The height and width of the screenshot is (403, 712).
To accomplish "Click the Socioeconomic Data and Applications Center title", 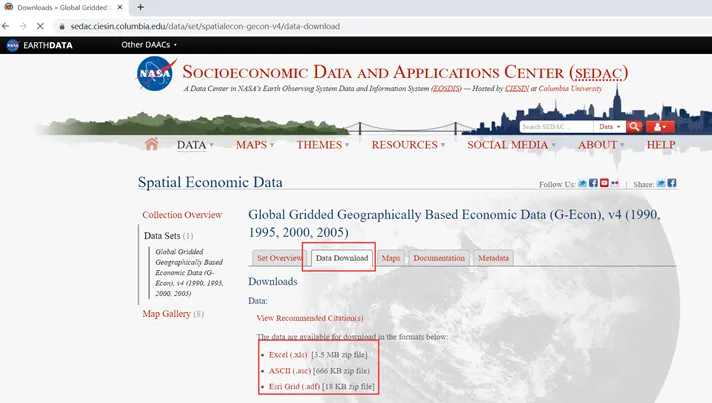I will pos(405,73).
